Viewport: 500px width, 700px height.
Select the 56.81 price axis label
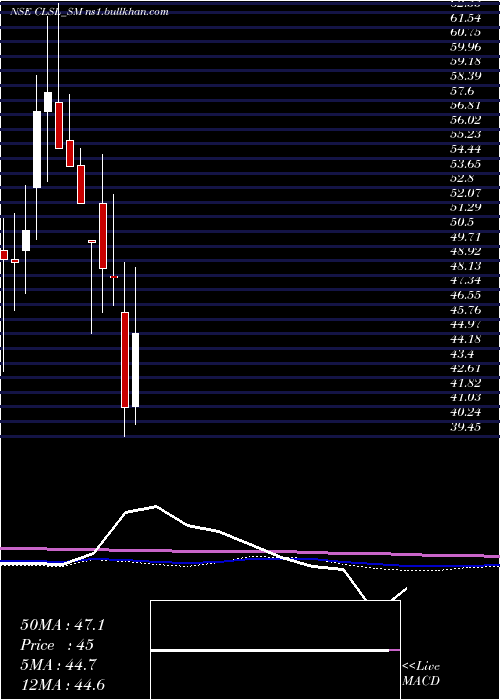click(x=466, y=105)
